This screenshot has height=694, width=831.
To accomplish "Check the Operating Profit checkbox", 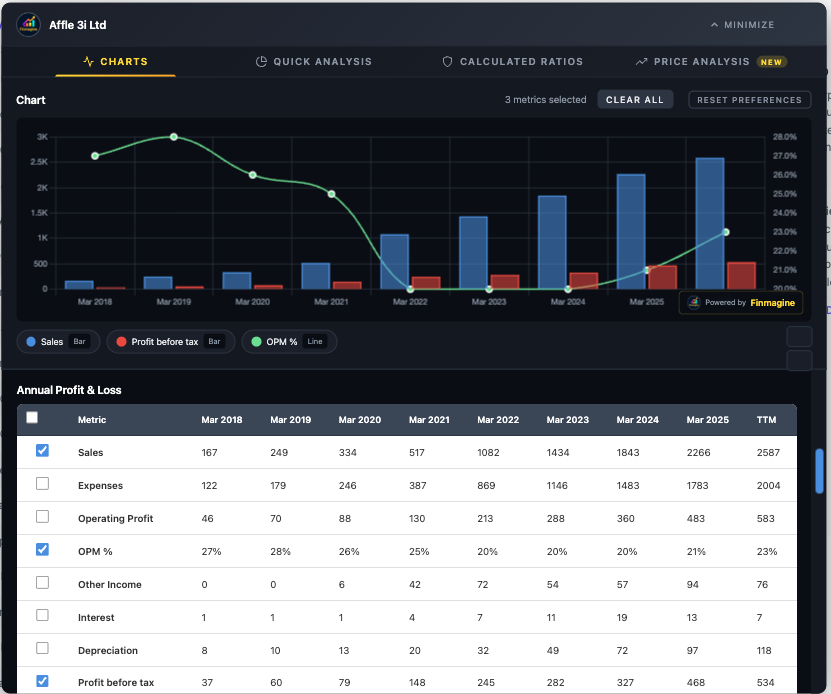I will pyautogui.click(x=42, y=517).
